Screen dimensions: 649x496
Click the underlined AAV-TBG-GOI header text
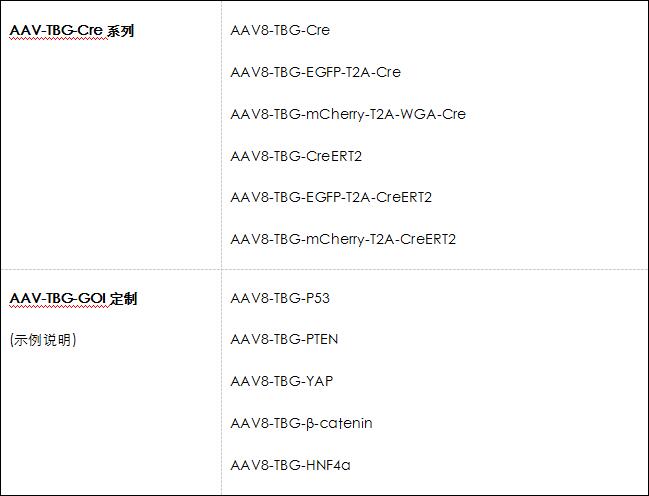coord(57,299)
